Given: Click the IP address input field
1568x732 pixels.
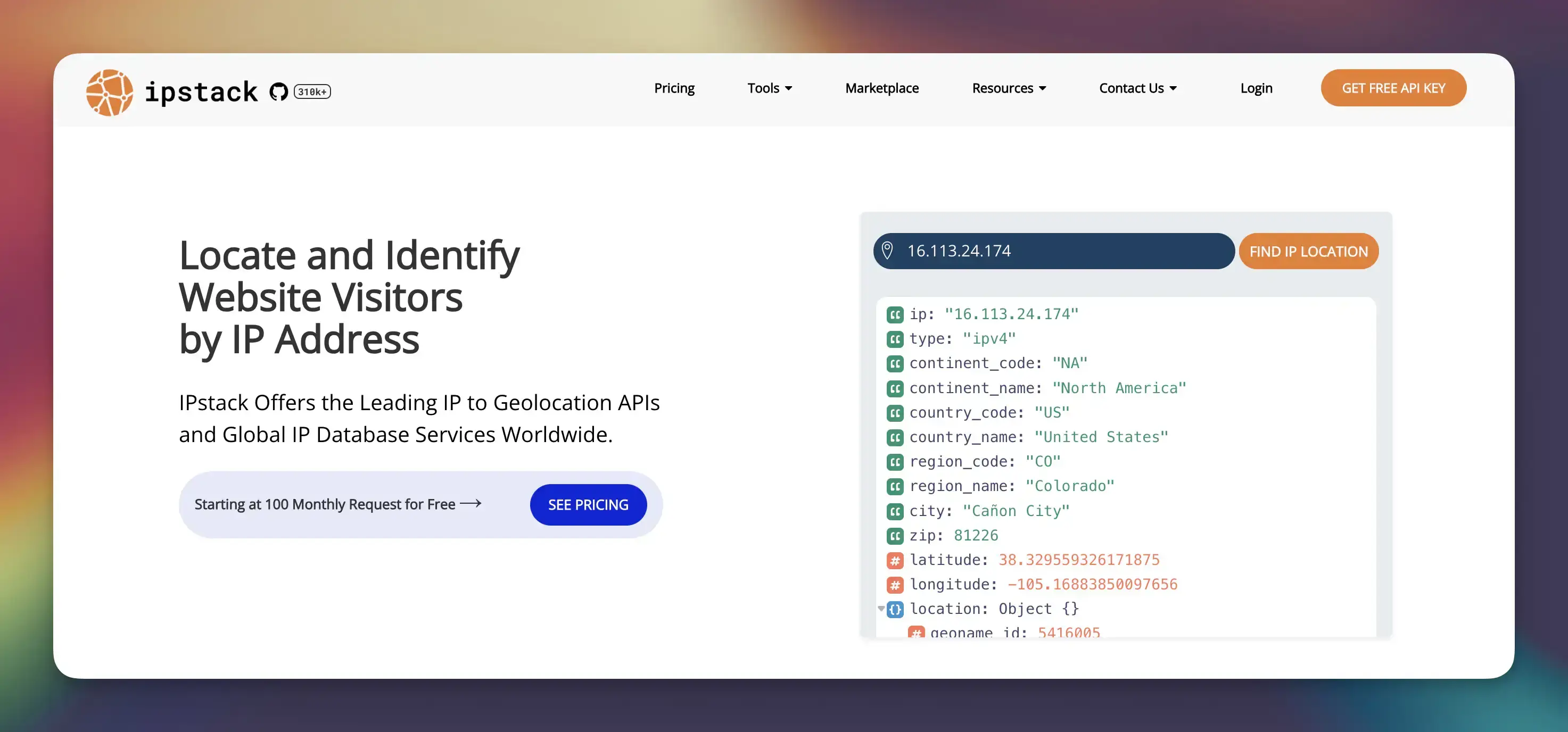Looking at the screenshot, I should [x=1054, y=251].
